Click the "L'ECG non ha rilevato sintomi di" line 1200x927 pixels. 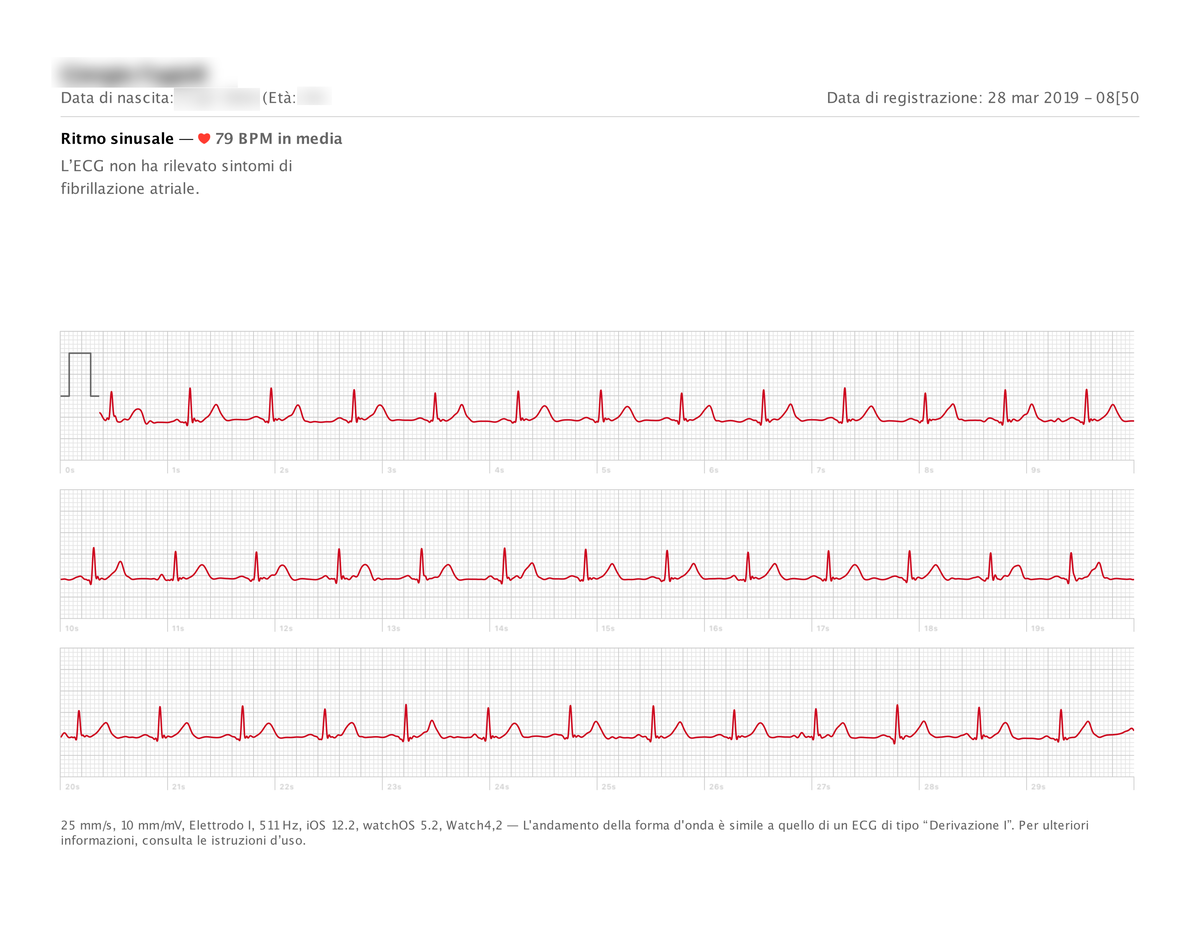click(x=176, y=166)
